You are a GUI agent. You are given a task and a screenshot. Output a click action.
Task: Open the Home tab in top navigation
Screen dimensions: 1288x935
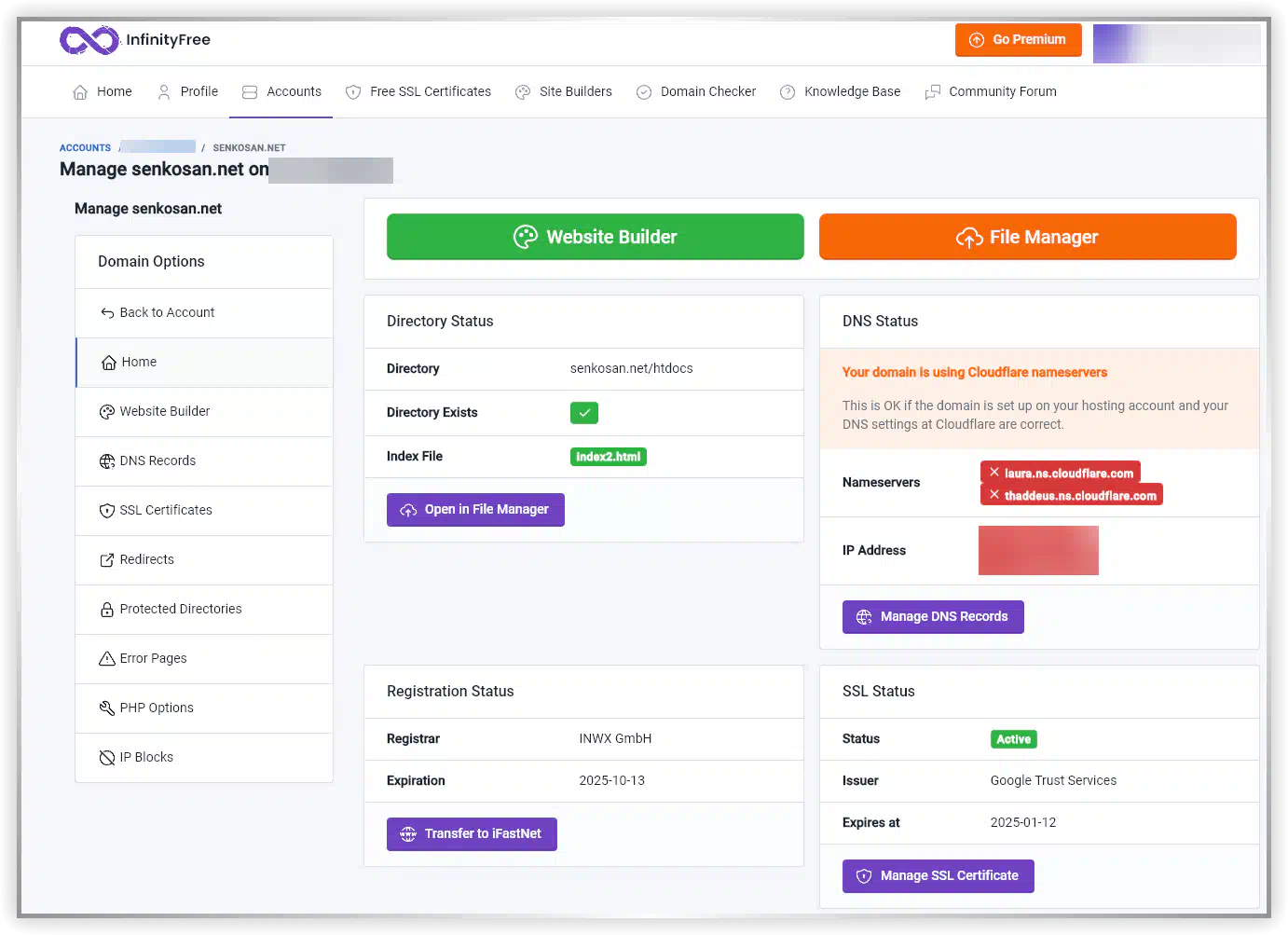[x=103, y=91]
